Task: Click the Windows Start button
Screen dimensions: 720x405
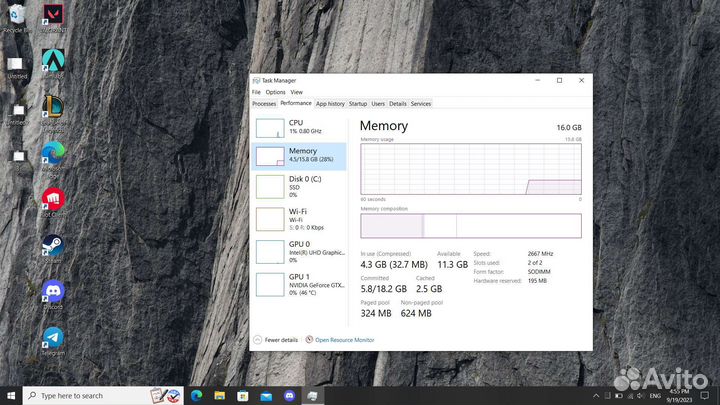Action: (11, 395)
